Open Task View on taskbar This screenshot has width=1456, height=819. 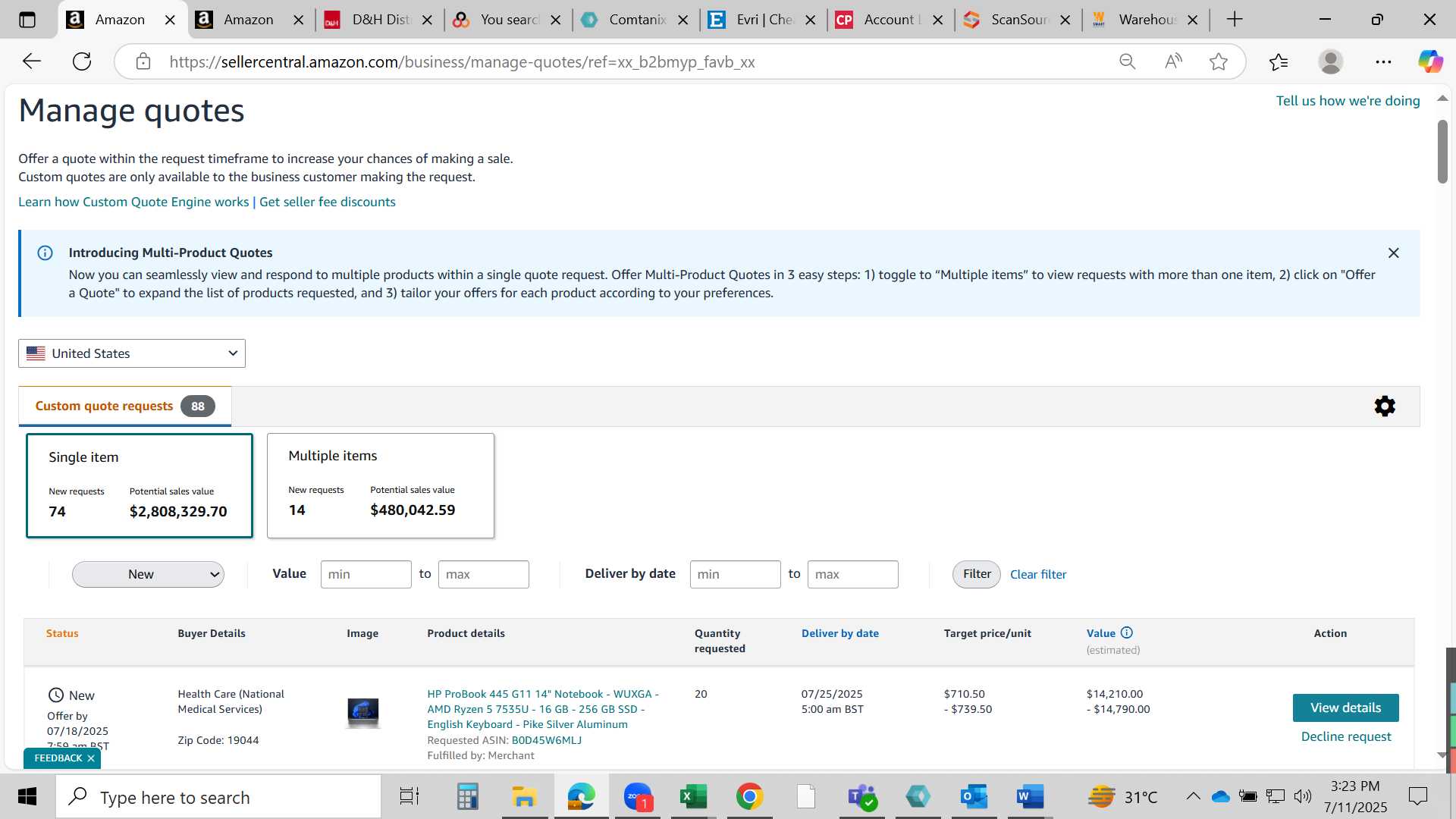pos(409,797)
